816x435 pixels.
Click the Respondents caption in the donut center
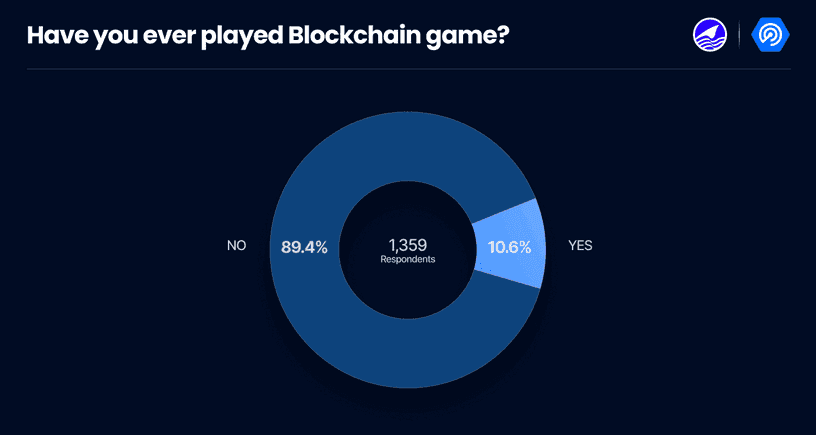coord(408,259)
